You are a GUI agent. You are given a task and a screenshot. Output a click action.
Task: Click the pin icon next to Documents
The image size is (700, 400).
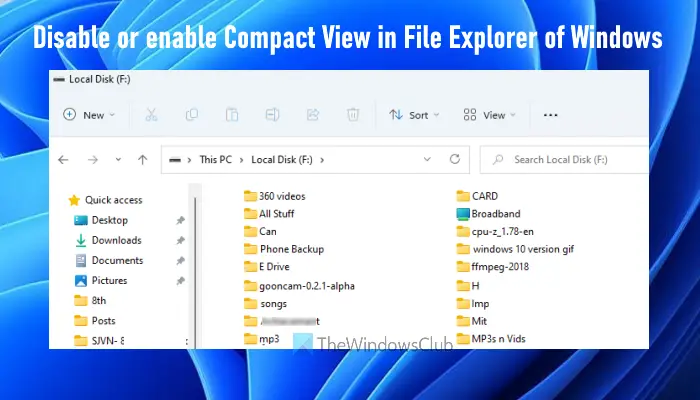click(180, 260)
